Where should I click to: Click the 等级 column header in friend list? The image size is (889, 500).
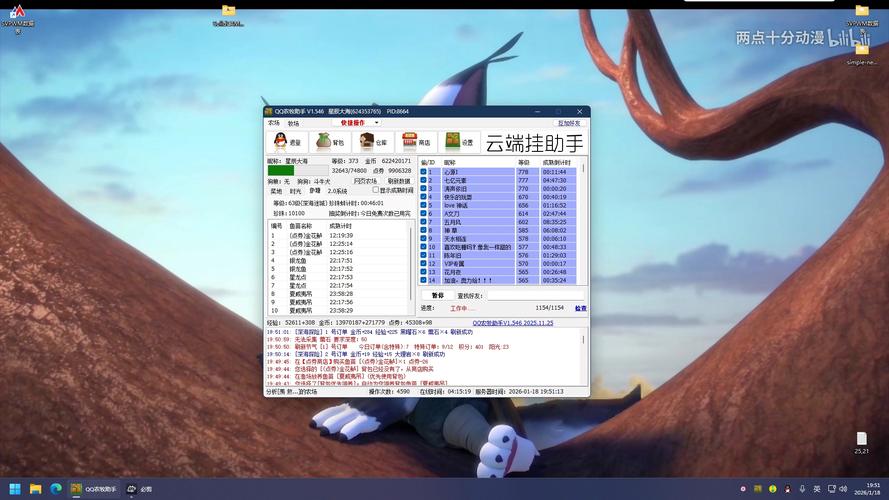point(523,162)
